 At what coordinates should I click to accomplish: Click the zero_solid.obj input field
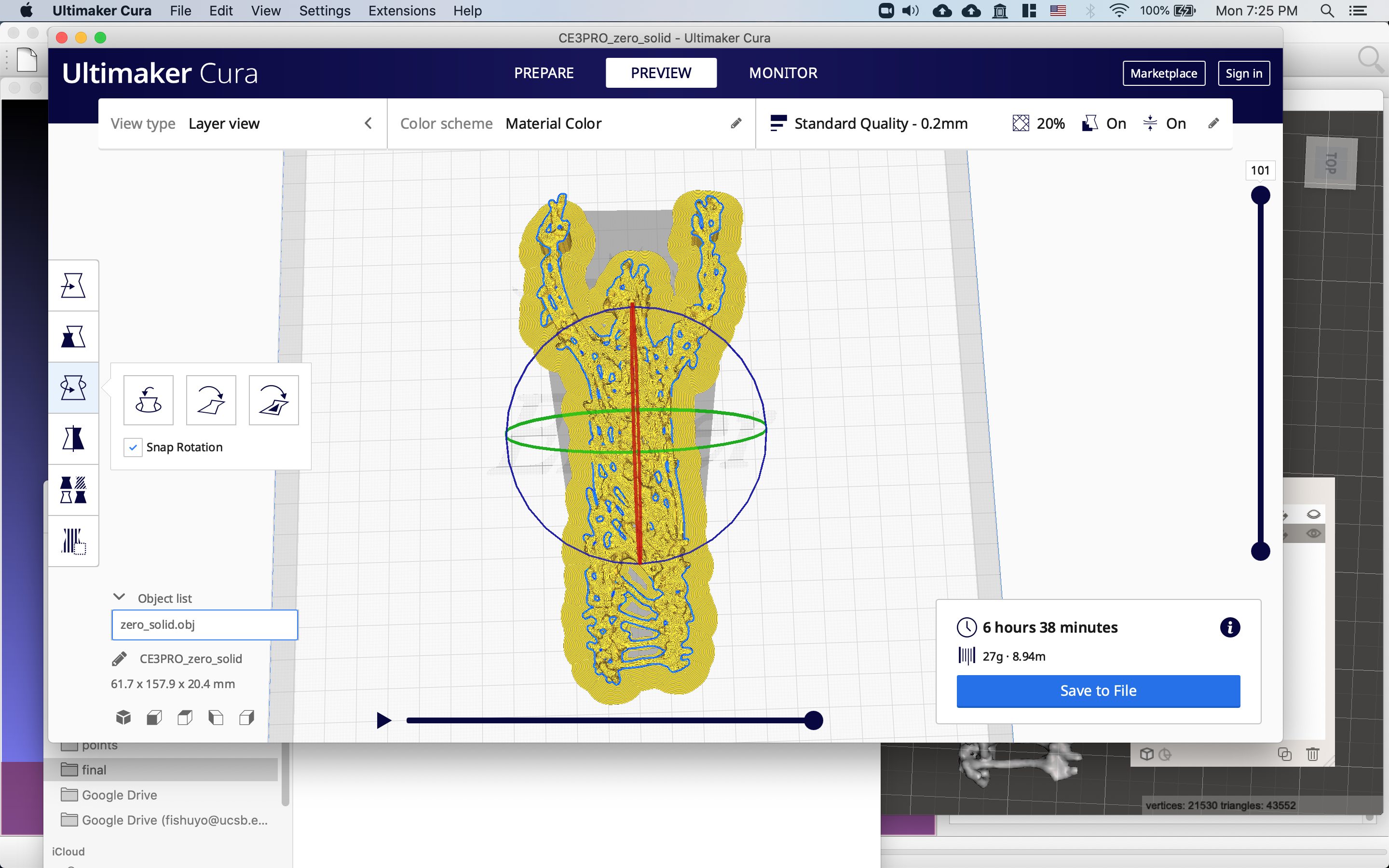204,624
